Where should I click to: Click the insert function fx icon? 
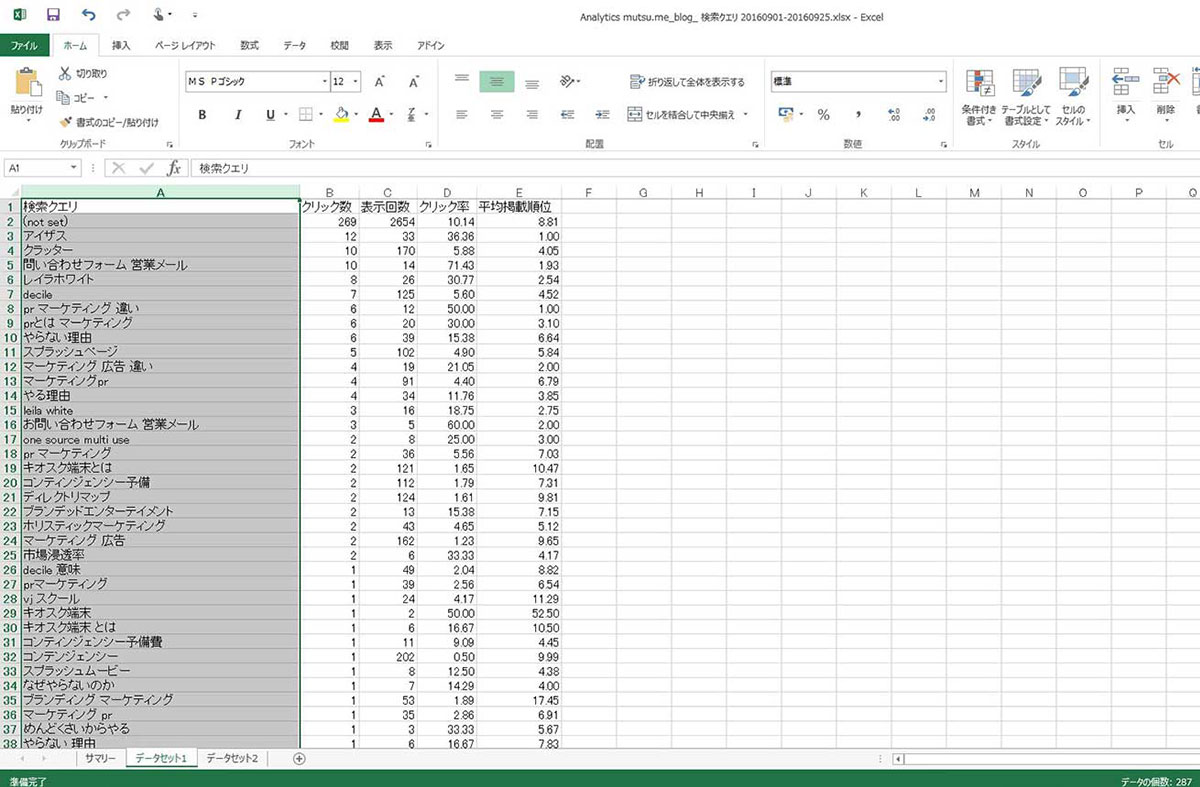pyautogui.click(x=173, y=168)
